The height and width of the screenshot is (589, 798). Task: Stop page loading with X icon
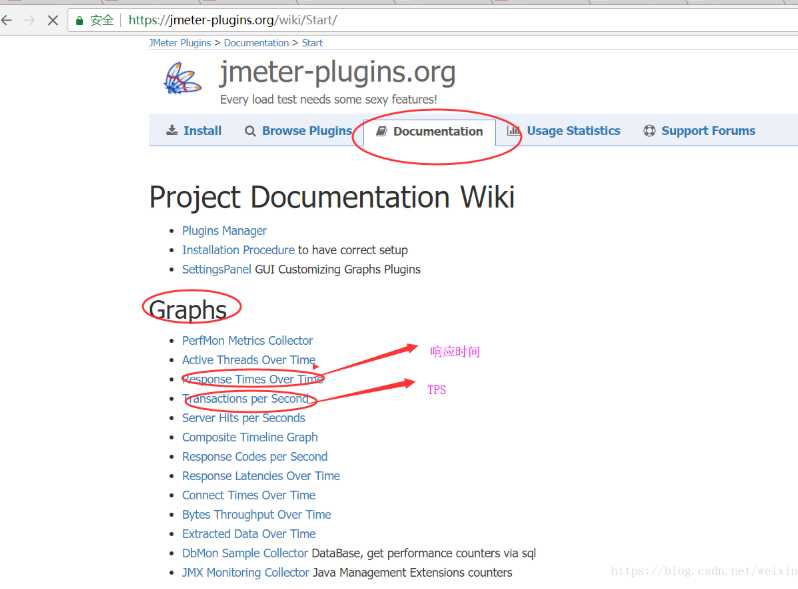(x=52, y=20)
